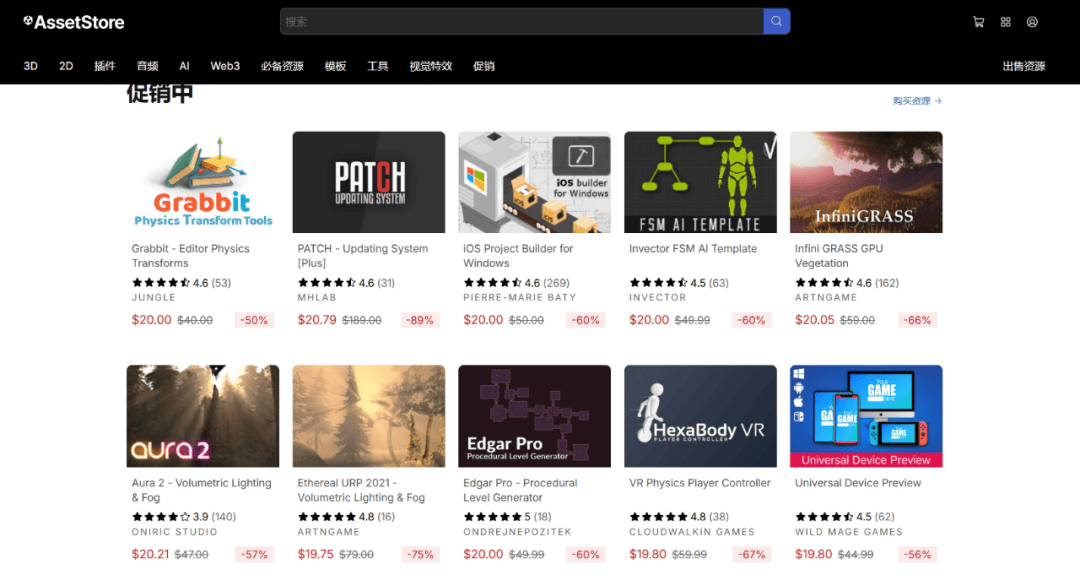The height and width of the screenshot is (575, 1080).
Task: Click publisher name CLOUDWALKIN GAMES
Action: pos(692,532)
